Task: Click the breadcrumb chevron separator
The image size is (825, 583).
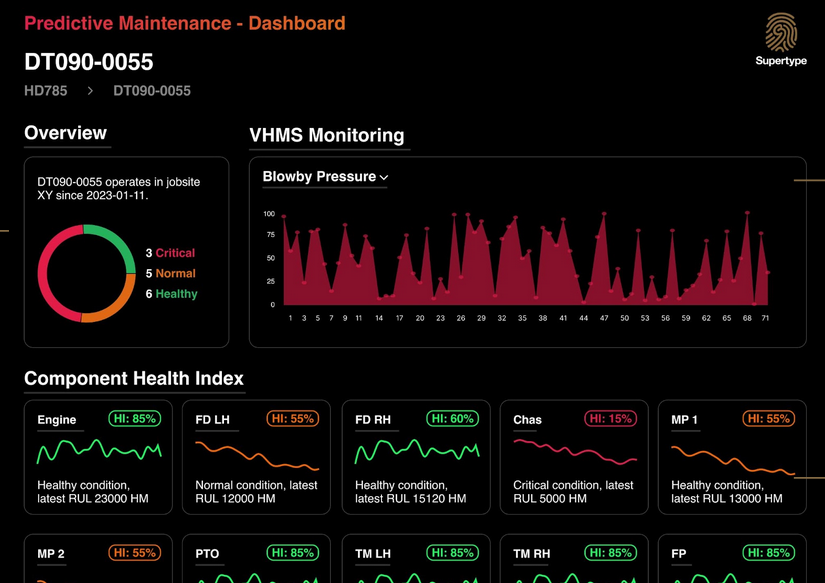Action: tap(90, 91)
